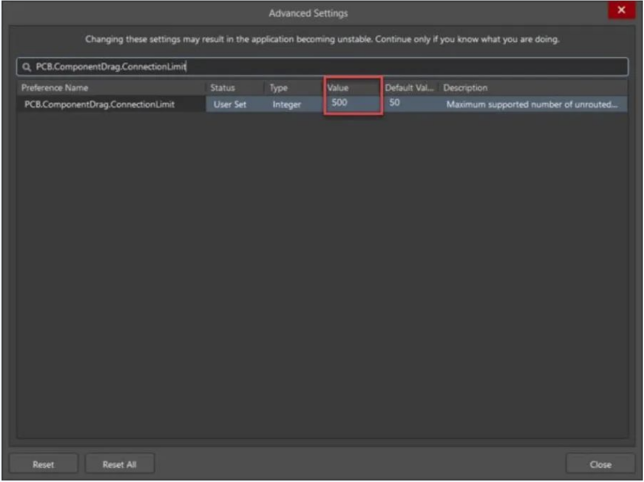
Task: Sort by Default Value column header
Action: click(x=409, y=88)
